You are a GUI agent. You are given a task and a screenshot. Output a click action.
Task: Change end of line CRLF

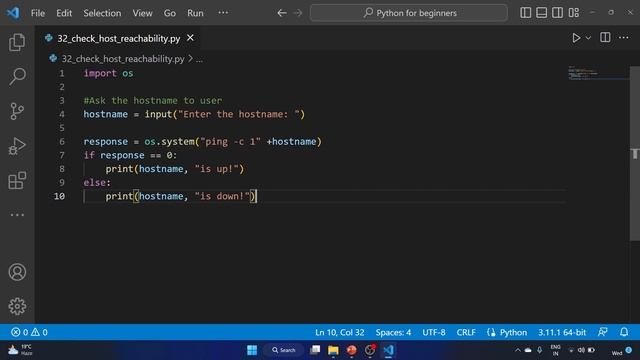point(466,332)
